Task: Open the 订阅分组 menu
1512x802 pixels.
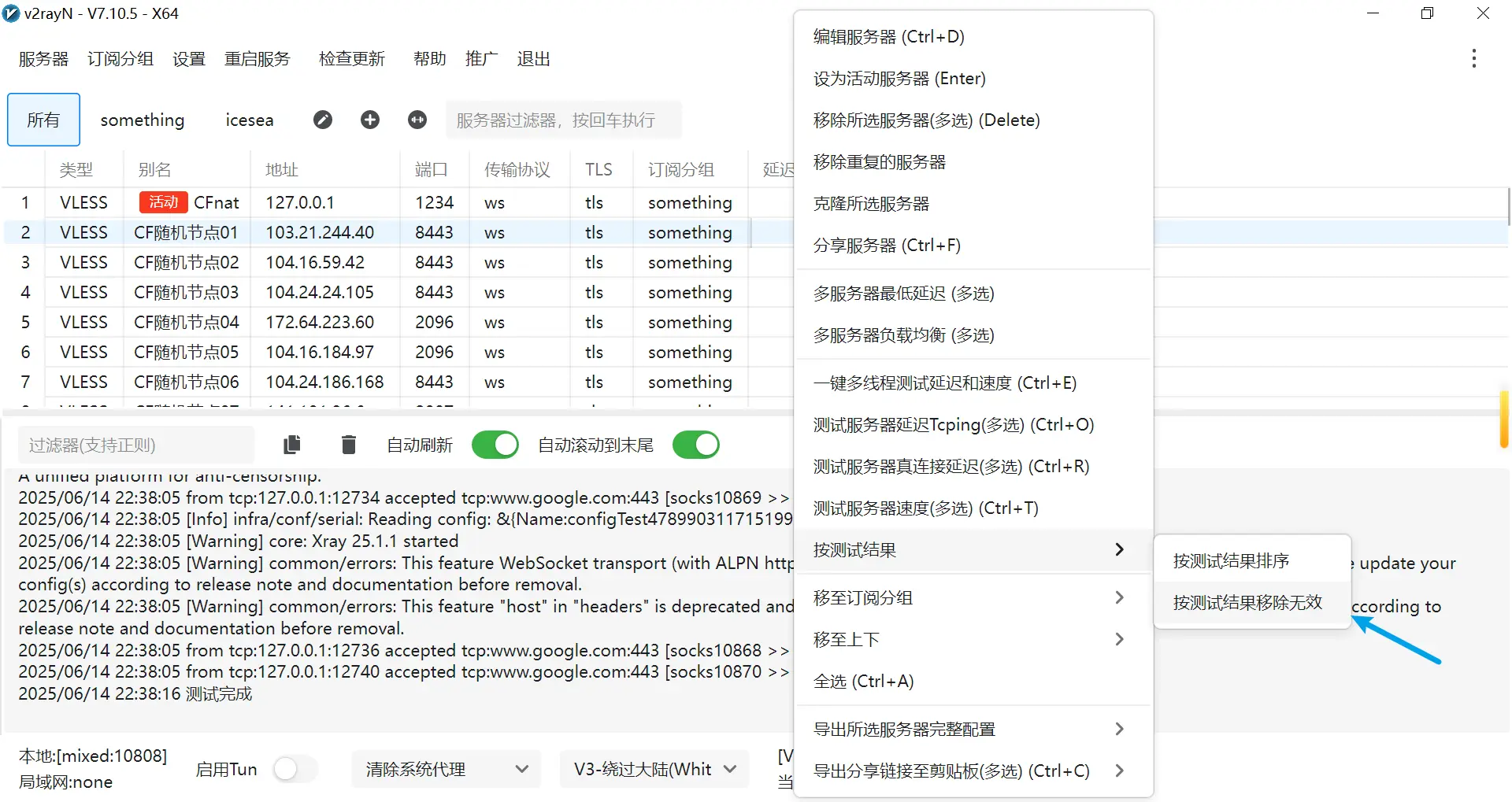Action: pyautogui.click(x=120, y=59)
